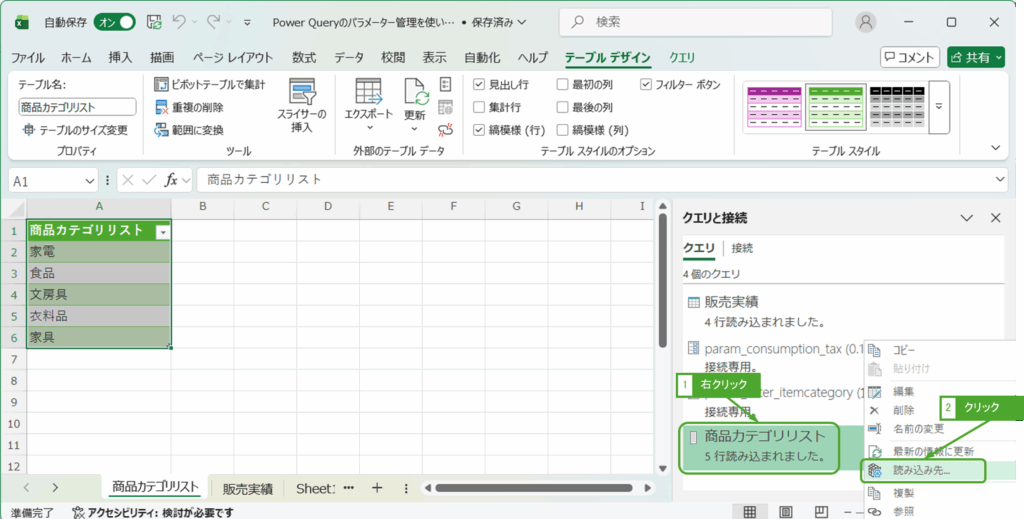Click the Resize Table option
Viewport: 1024px width, 519px height.
coord(75,130)
